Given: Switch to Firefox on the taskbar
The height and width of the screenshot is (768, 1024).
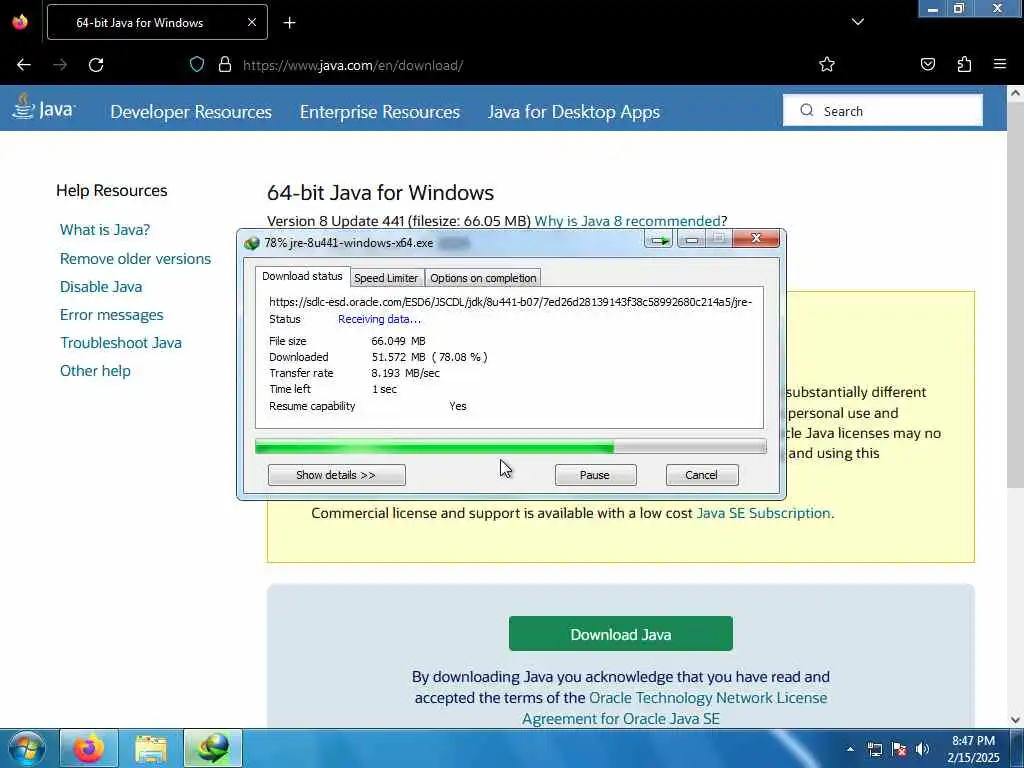Looking at the screenshot, I should (x=89, y=748).
